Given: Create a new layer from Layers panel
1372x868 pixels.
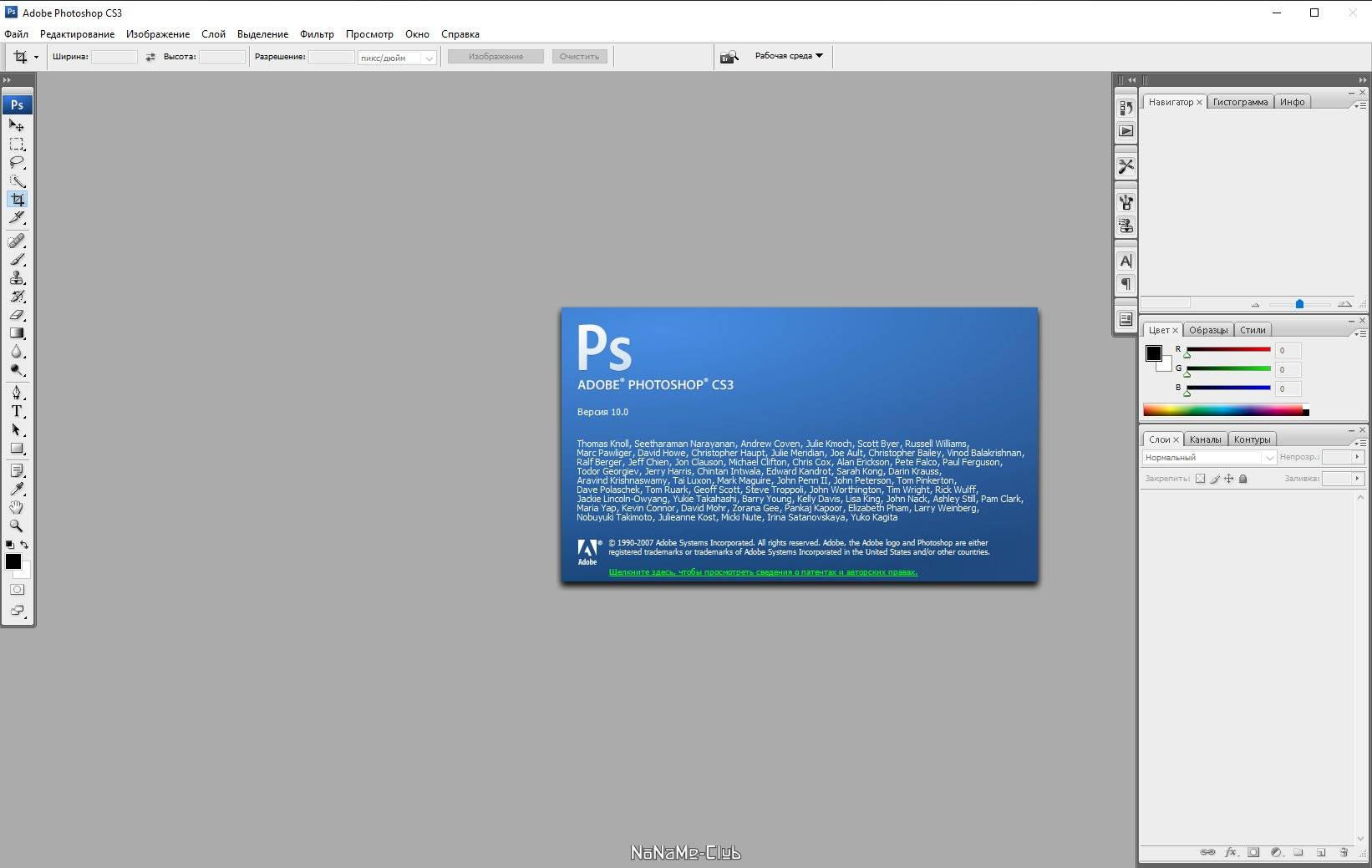Looking at the screenshot, I should 1321,853.
